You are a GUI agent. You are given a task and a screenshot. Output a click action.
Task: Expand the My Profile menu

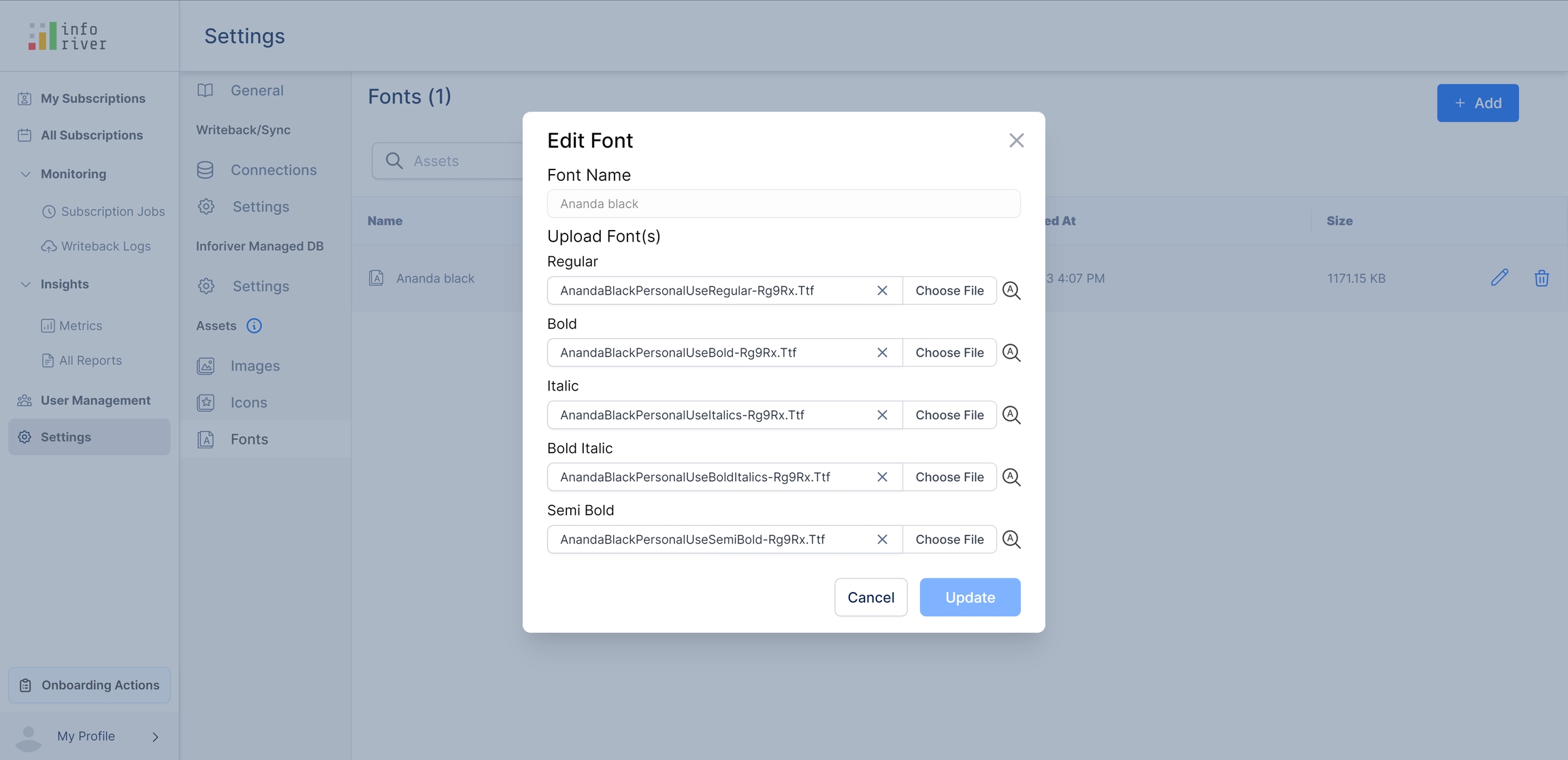[x=155, y=737]
